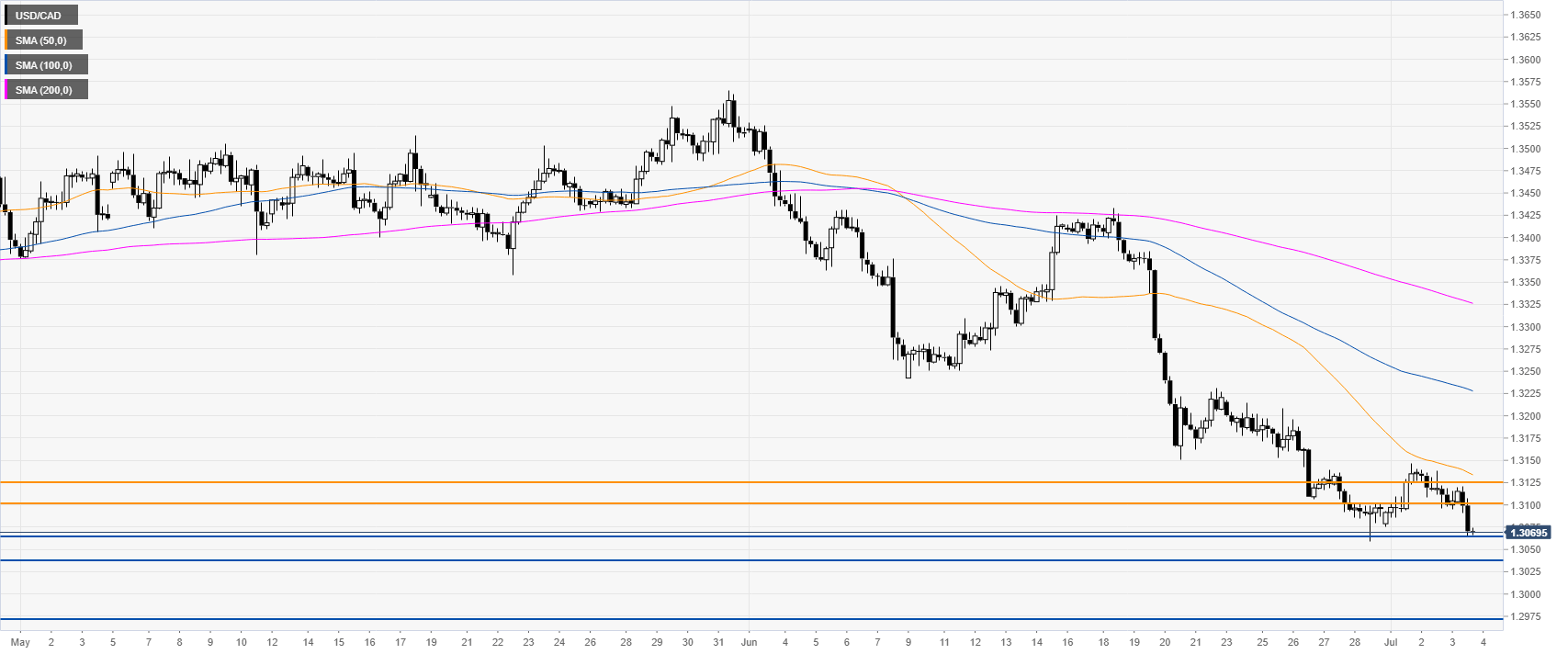The width and height of the screenshot is (1568, 654).
Task: Click the 1.3125 price axis label
Action: coord(1526,482)
